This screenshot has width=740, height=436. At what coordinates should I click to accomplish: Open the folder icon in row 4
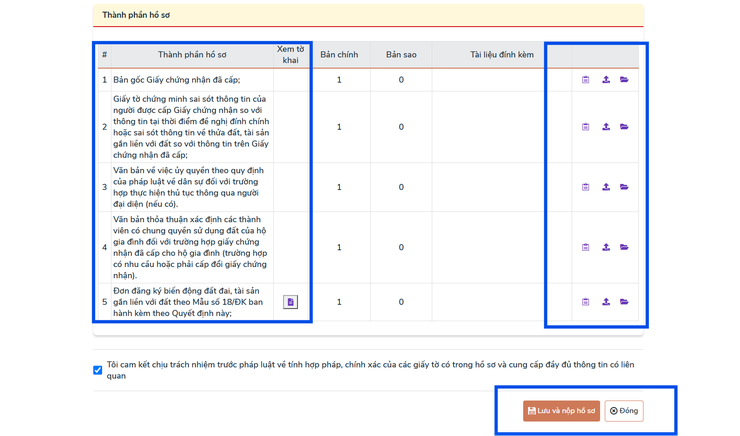[x=624, y=247]
